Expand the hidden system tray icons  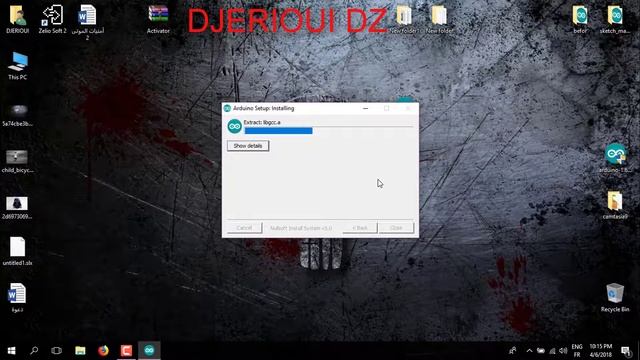[529, 351]
